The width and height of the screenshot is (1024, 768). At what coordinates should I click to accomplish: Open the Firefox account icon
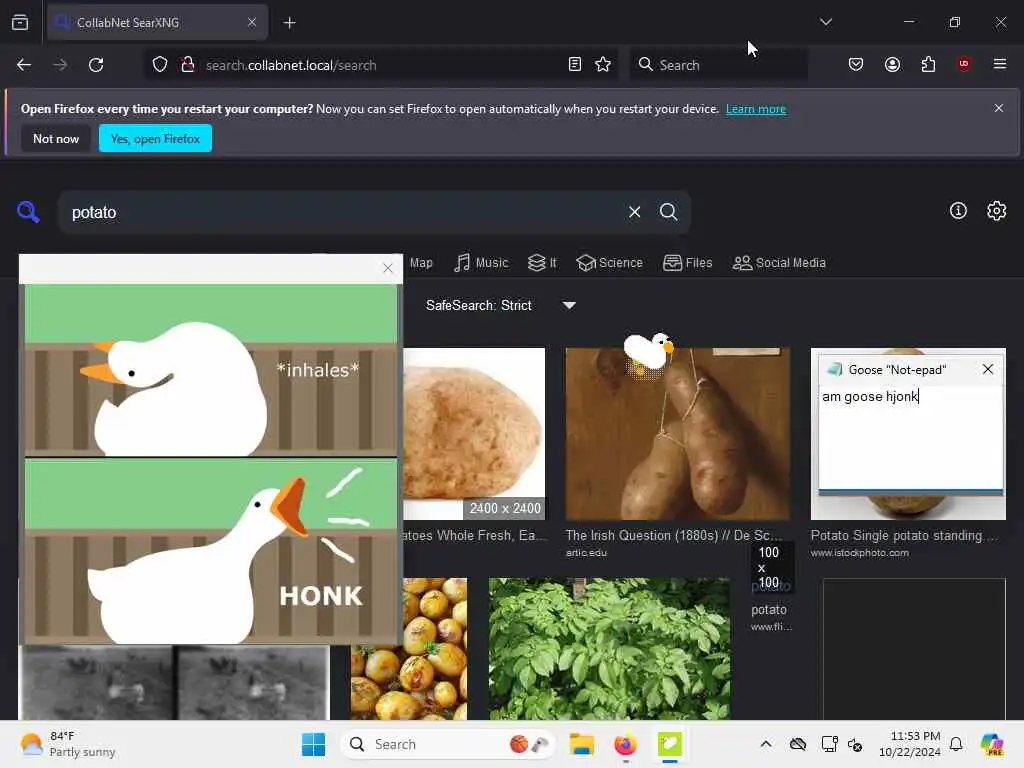point(892,64)
